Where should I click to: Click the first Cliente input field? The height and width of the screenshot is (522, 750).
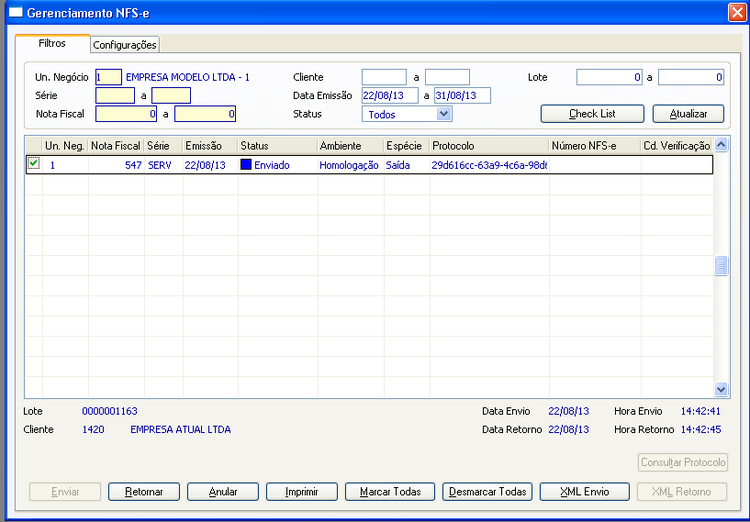pos(384,77)
